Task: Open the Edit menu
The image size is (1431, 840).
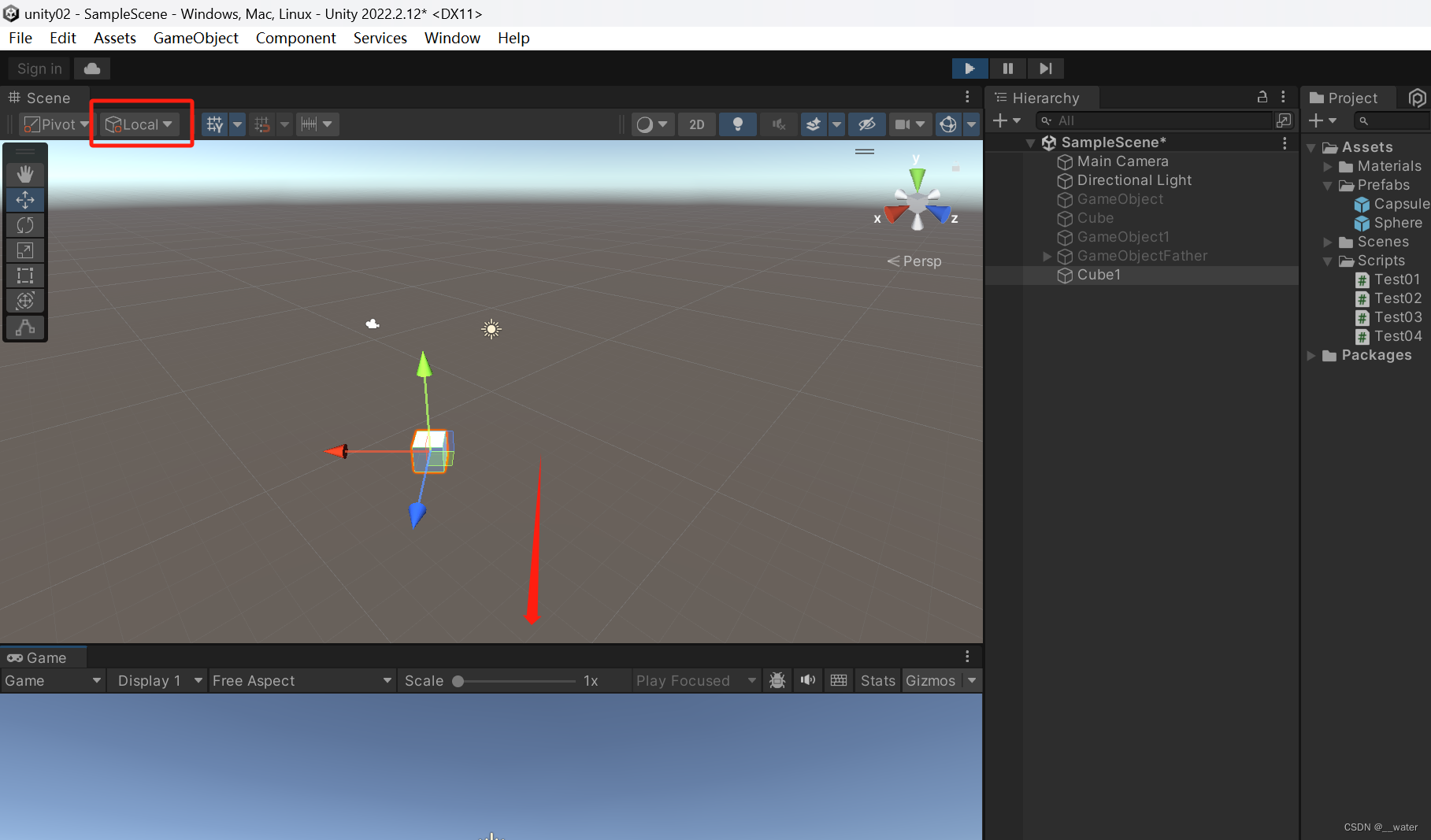Action: point(63,38)
